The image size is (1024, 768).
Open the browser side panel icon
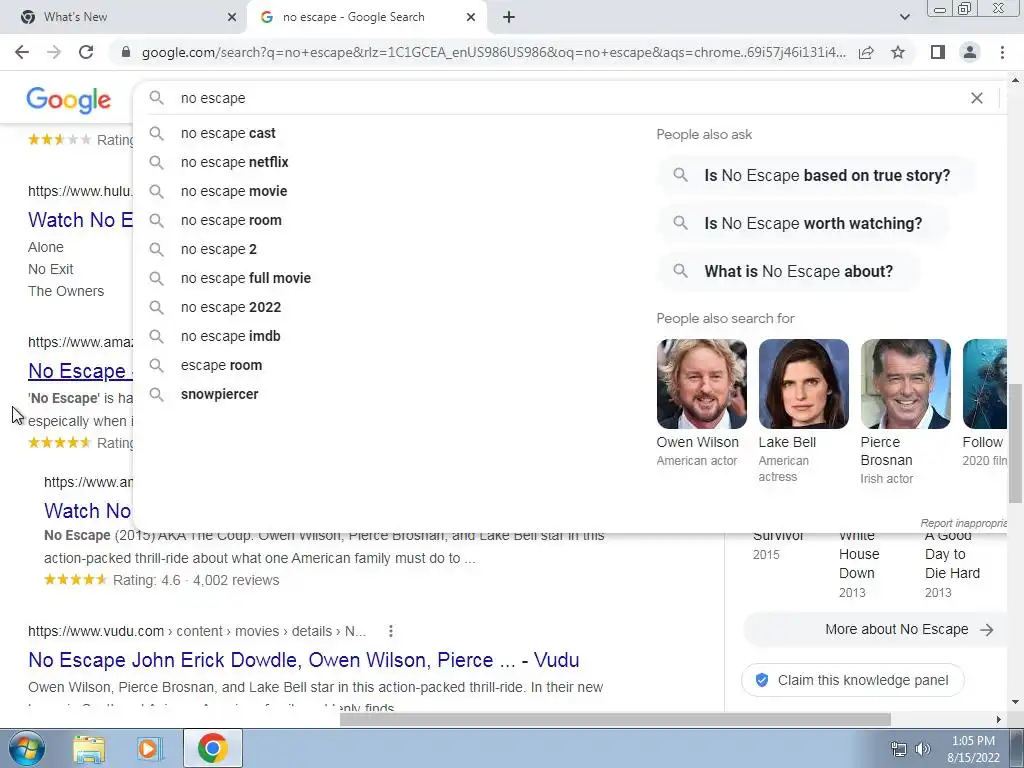(938, 52)
